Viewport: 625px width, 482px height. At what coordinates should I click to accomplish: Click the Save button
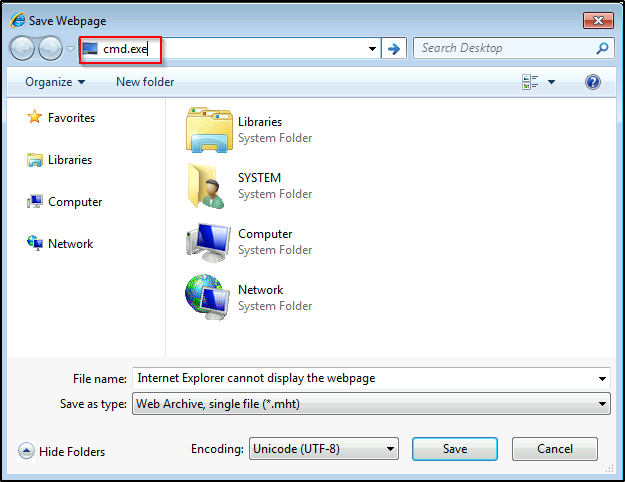[455, 450]
